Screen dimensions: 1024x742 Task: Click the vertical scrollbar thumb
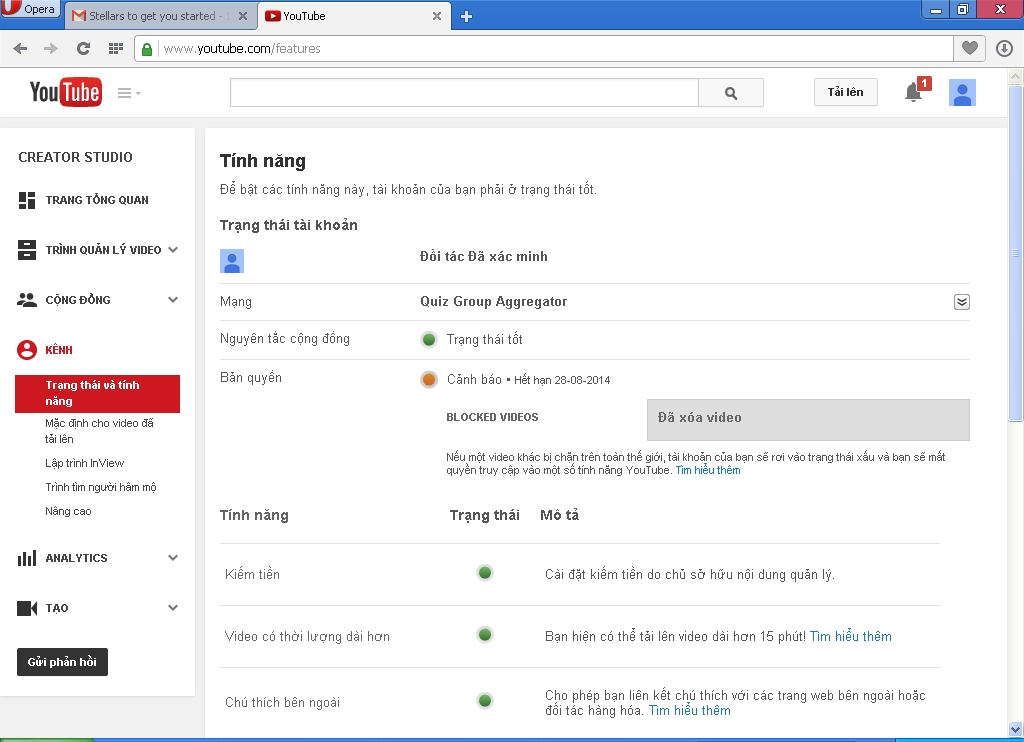[x=1016, y=253]
